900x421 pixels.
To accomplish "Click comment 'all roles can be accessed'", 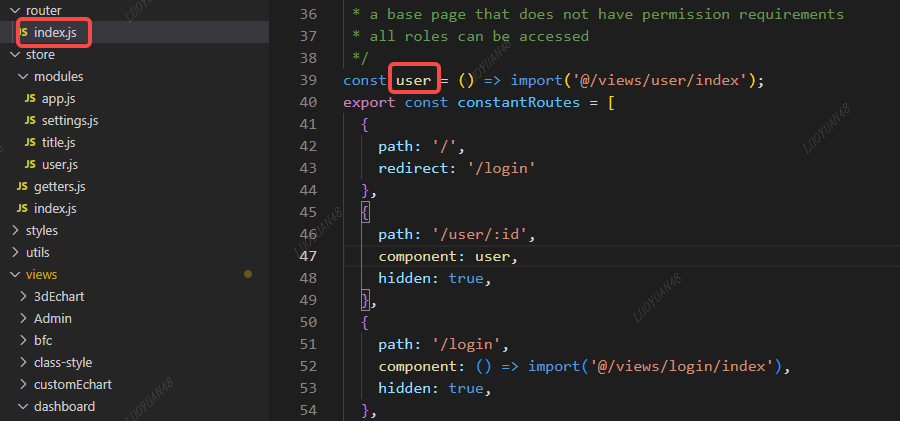I will coord(479,36).
